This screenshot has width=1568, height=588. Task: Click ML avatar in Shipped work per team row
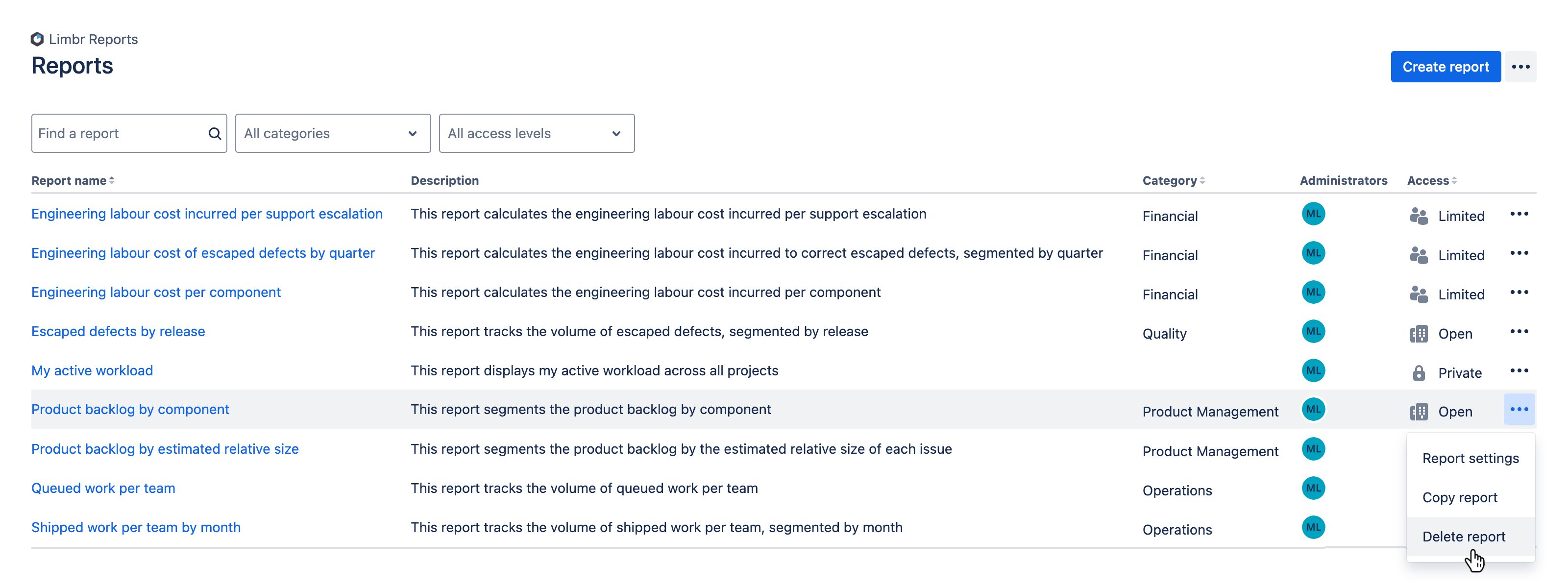pyautogui.click(x=1313, y=528)
